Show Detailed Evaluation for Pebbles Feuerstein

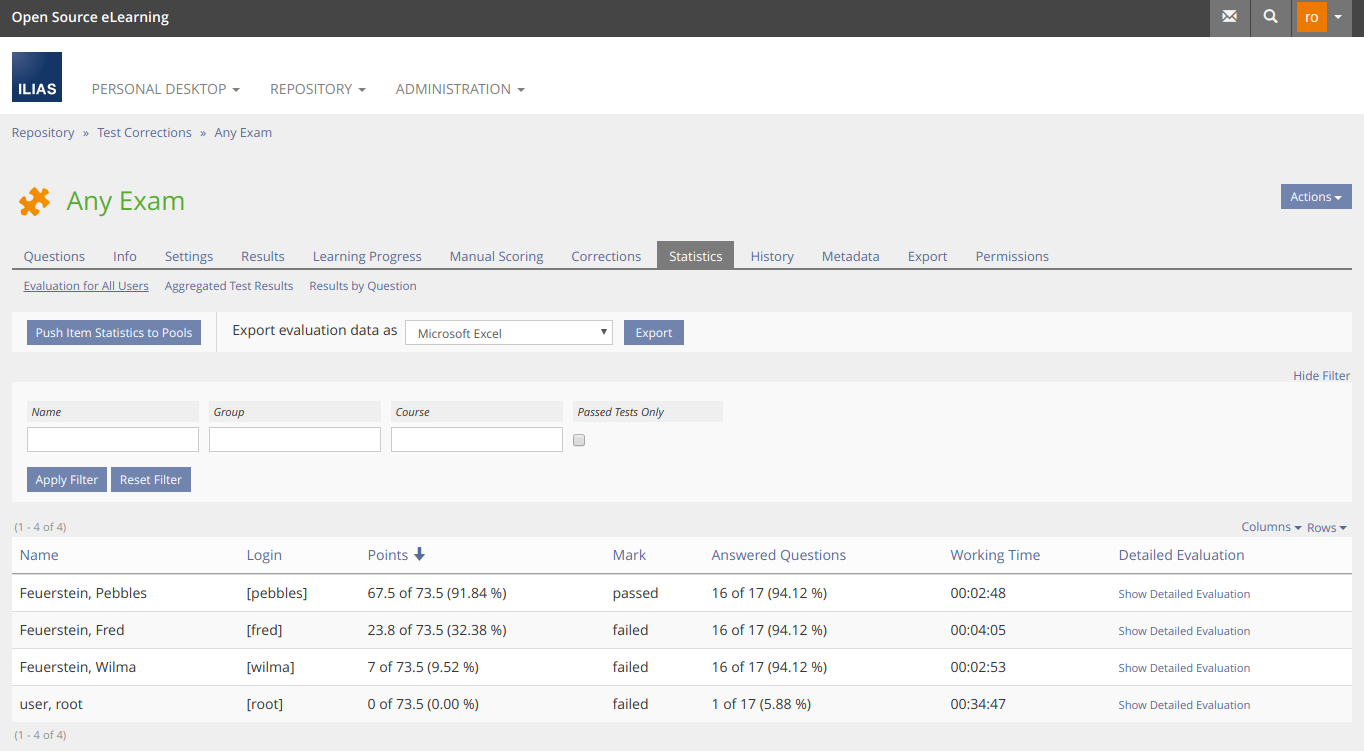[1184, 594]
